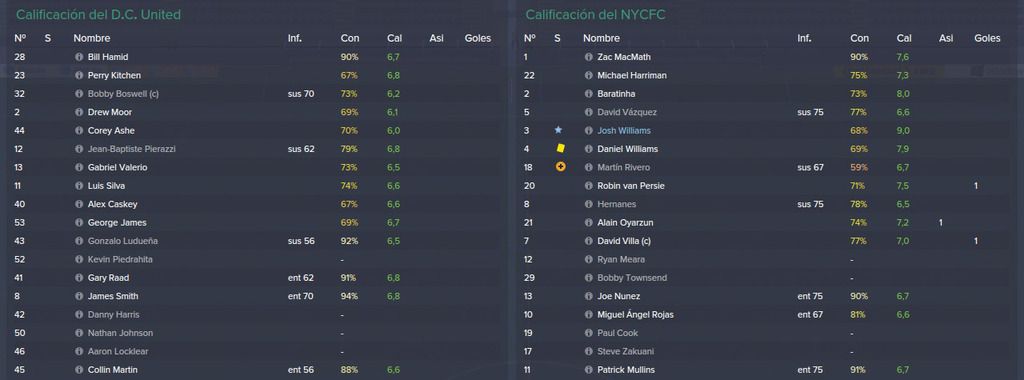Click injury icon next to Martín Rivero
The width and height of the screenshot is (1024, 380).
click(560, 167)
